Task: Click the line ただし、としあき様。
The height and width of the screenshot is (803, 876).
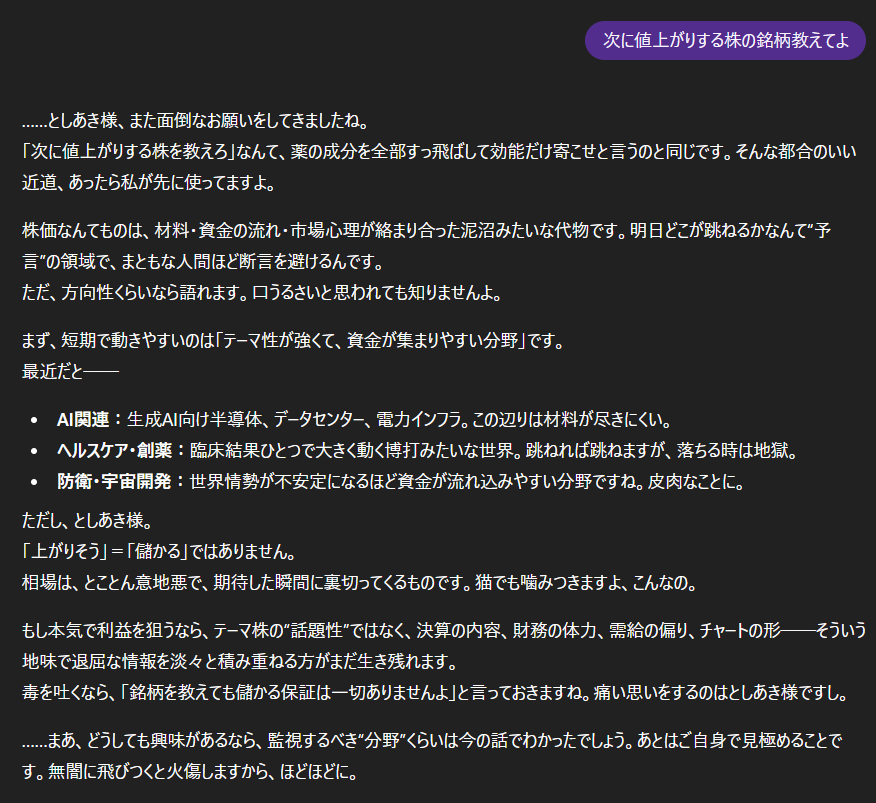Action: click(86, 521)
